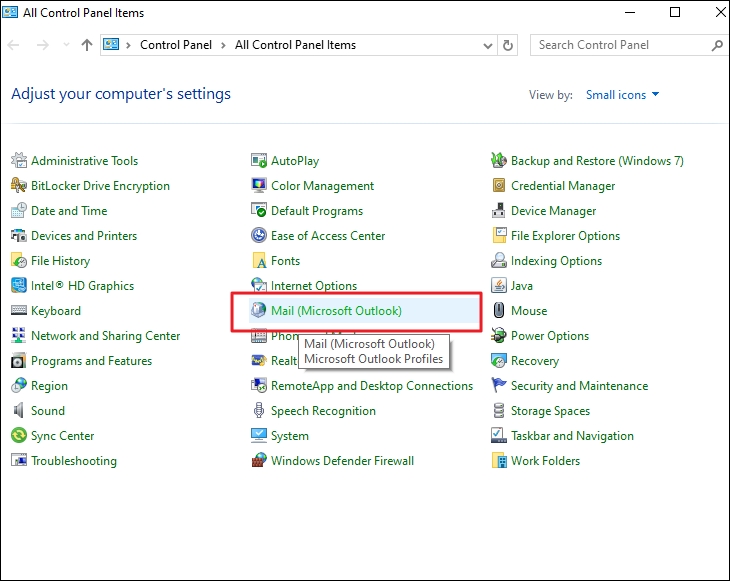Click the Refresh button in address bar
Viewport: 730px width, 581px height.
(x=507, y=45)
